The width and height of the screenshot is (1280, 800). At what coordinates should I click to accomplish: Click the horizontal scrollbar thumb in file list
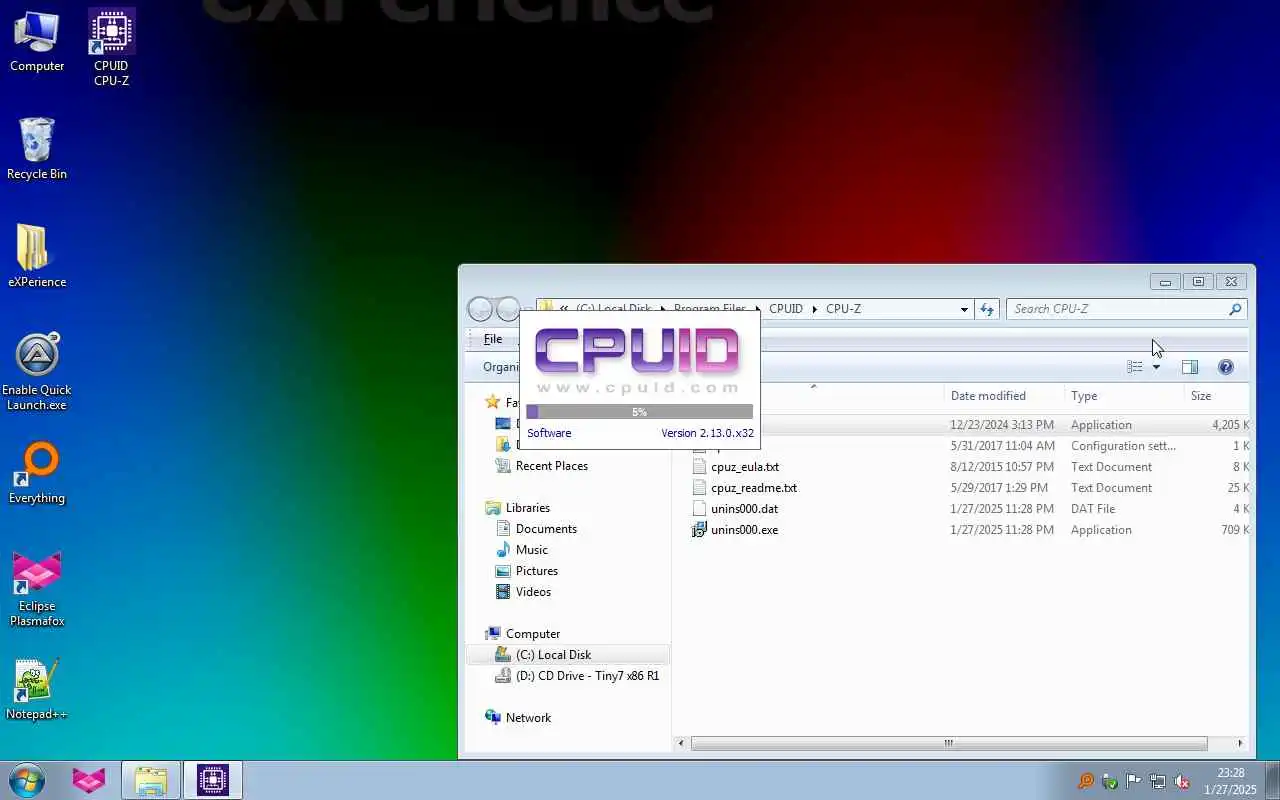(x=948, y=744)
